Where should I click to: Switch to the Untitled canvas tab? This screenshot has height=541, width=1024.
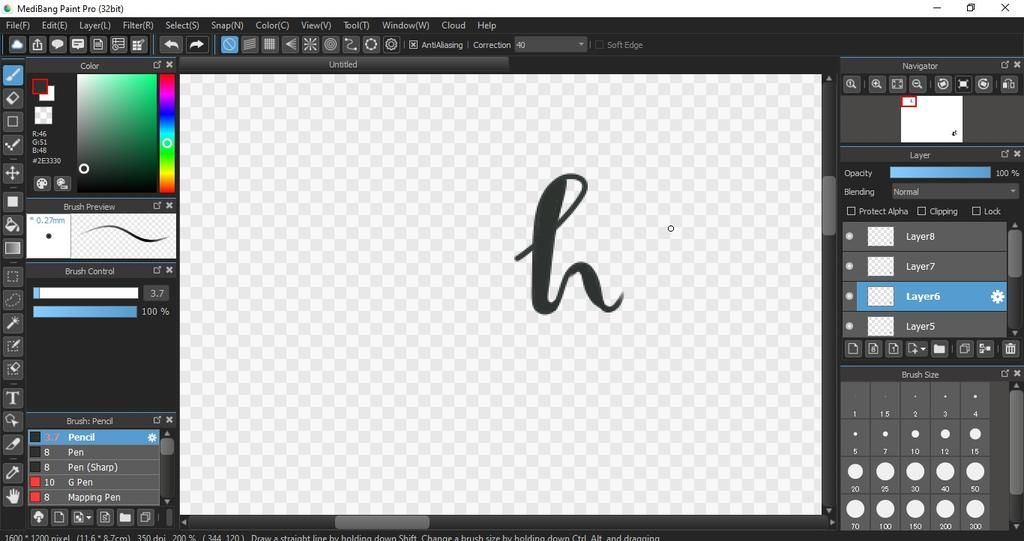[343, 65]
